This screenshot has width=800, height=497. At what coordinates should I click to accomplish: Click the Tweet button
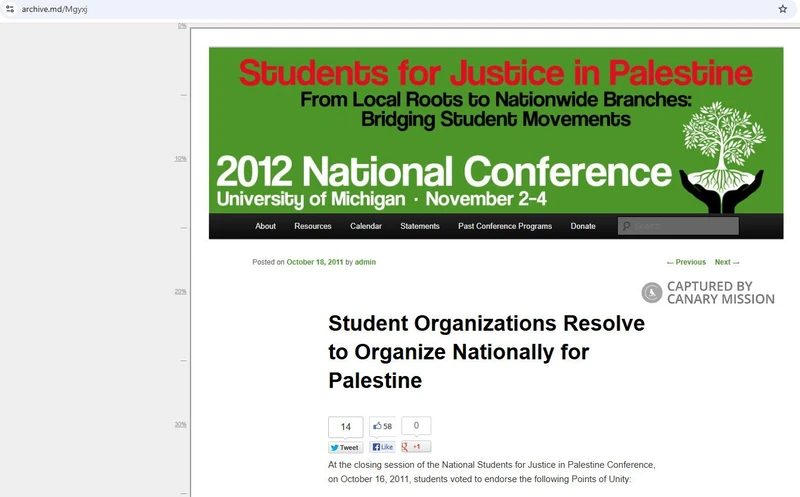(345, 448)
